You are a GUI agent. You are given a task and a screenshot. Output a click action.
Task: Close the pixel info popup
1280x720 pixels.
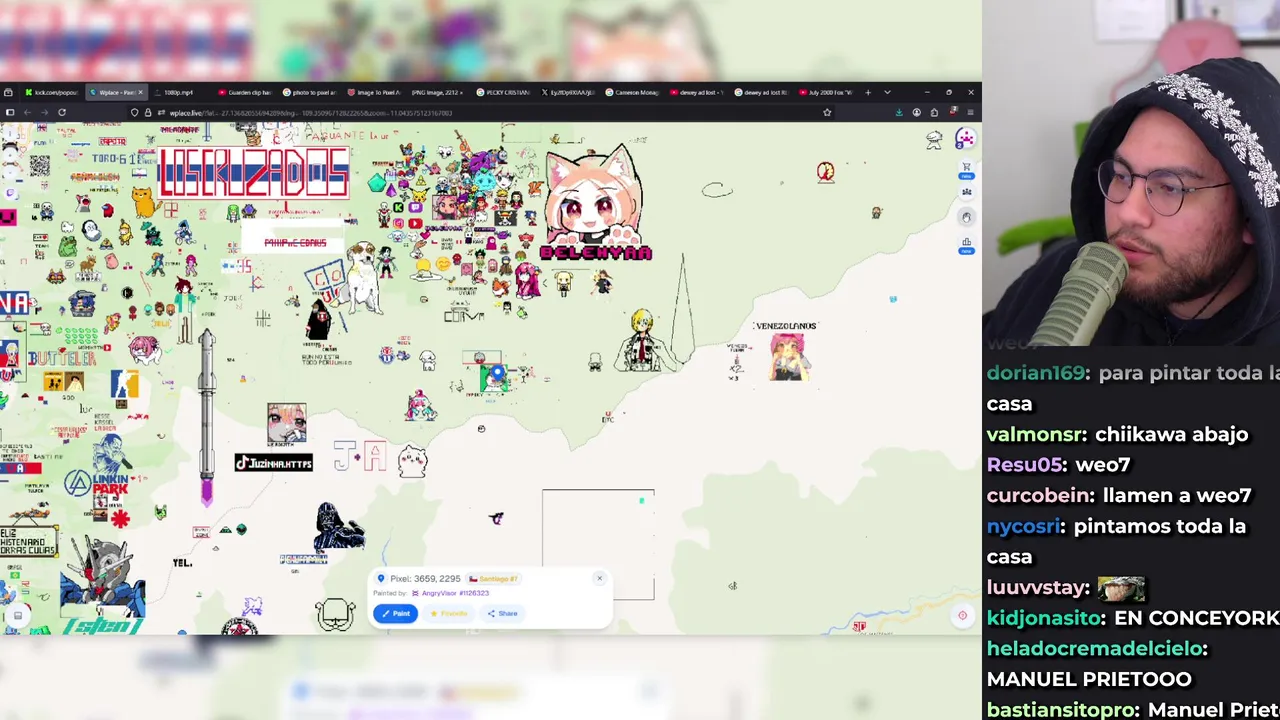(x=599, y=578)
